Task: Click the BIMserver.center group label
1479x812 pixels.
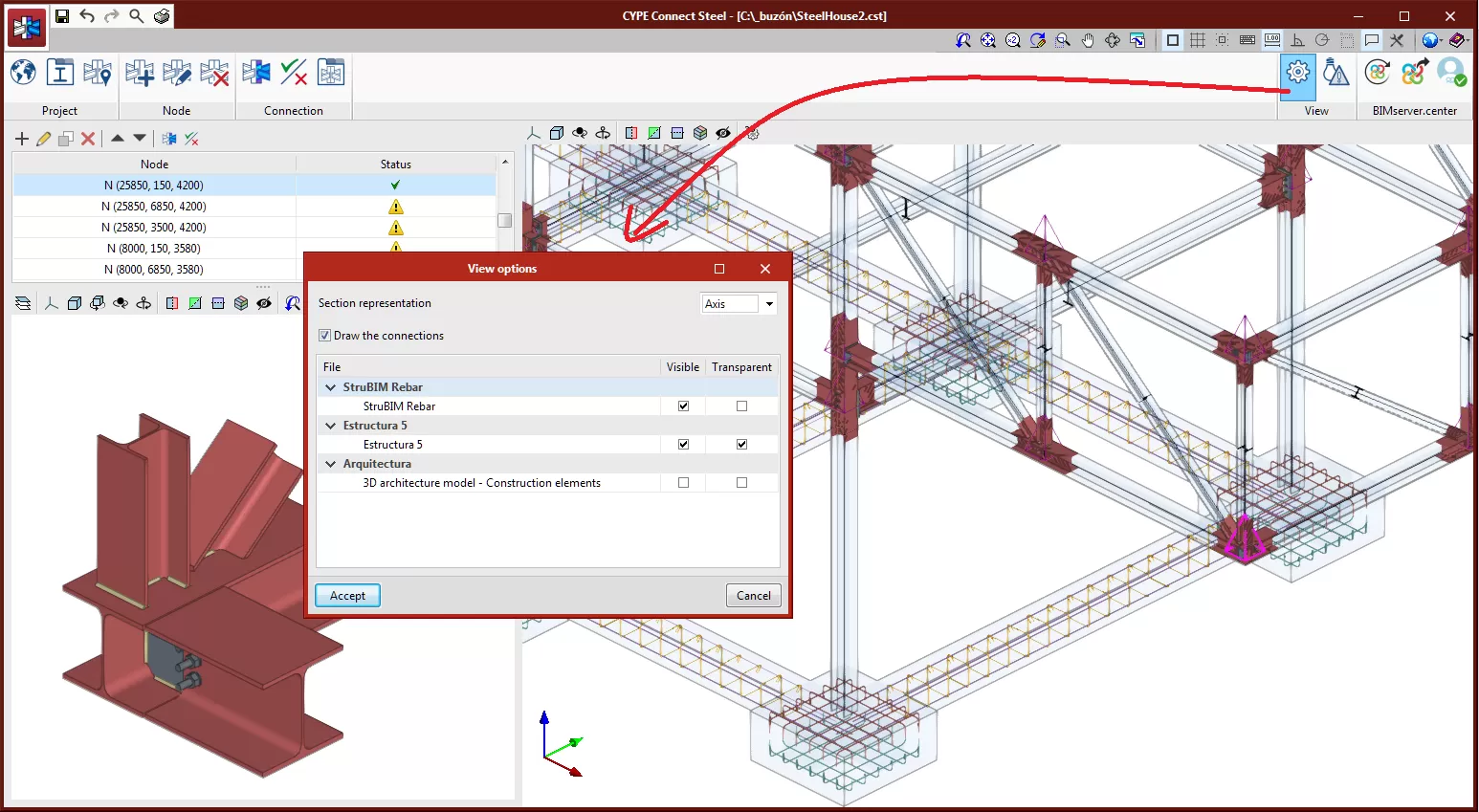Action: 1415,111
